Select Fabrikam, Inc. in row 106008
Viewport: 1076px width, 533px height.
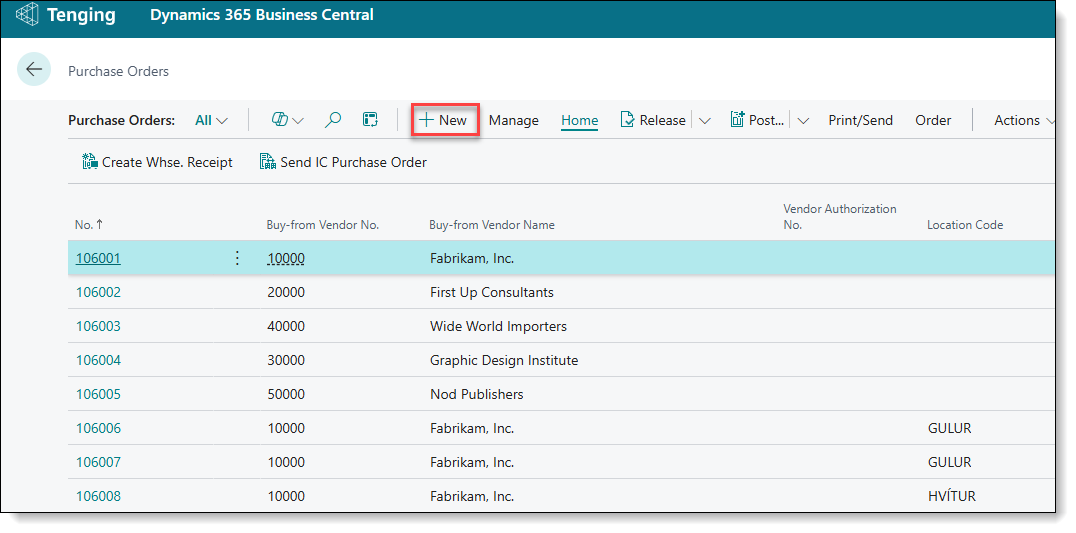click(471, 496)
